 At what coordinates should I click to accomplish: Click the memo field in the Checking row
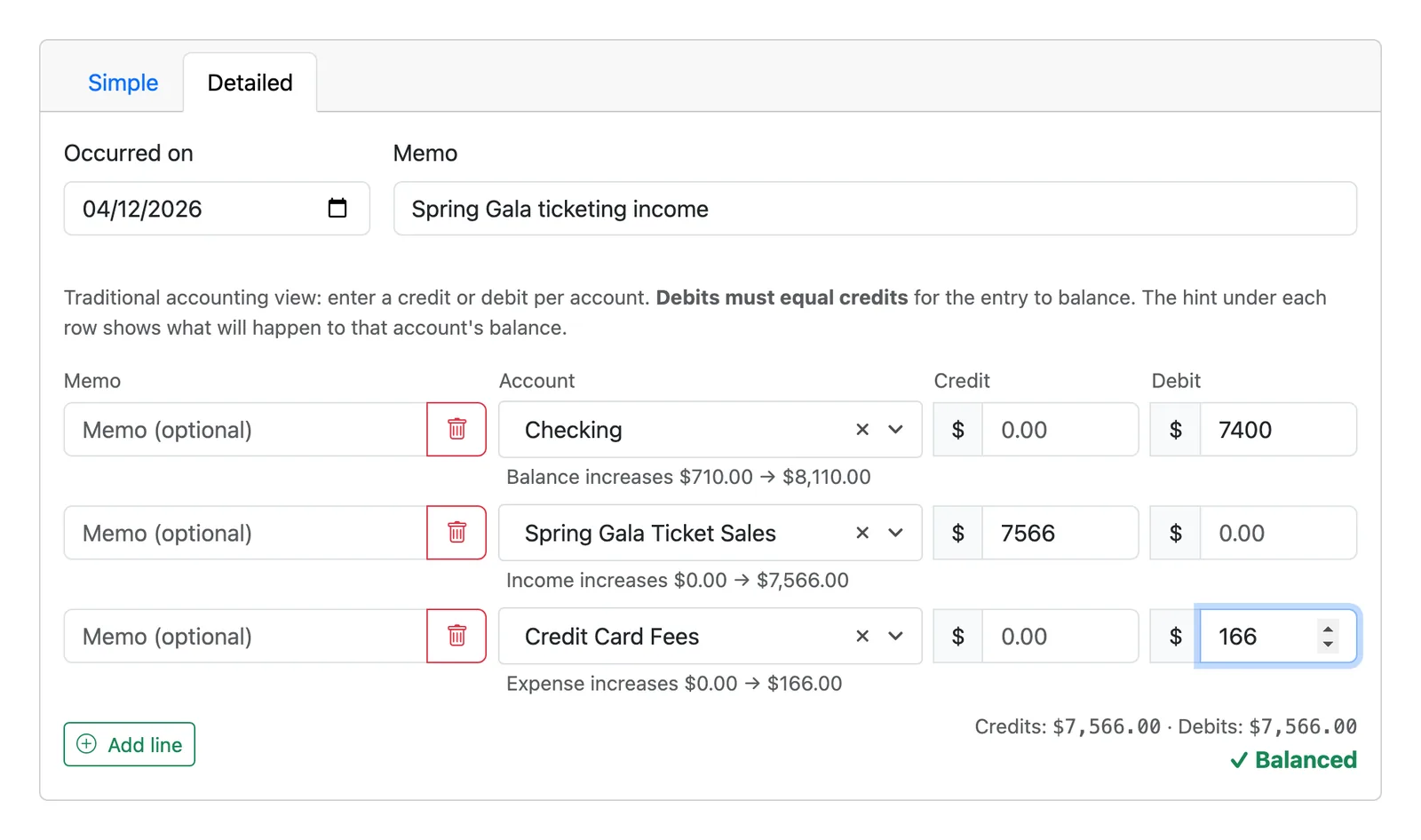(245, 430)
